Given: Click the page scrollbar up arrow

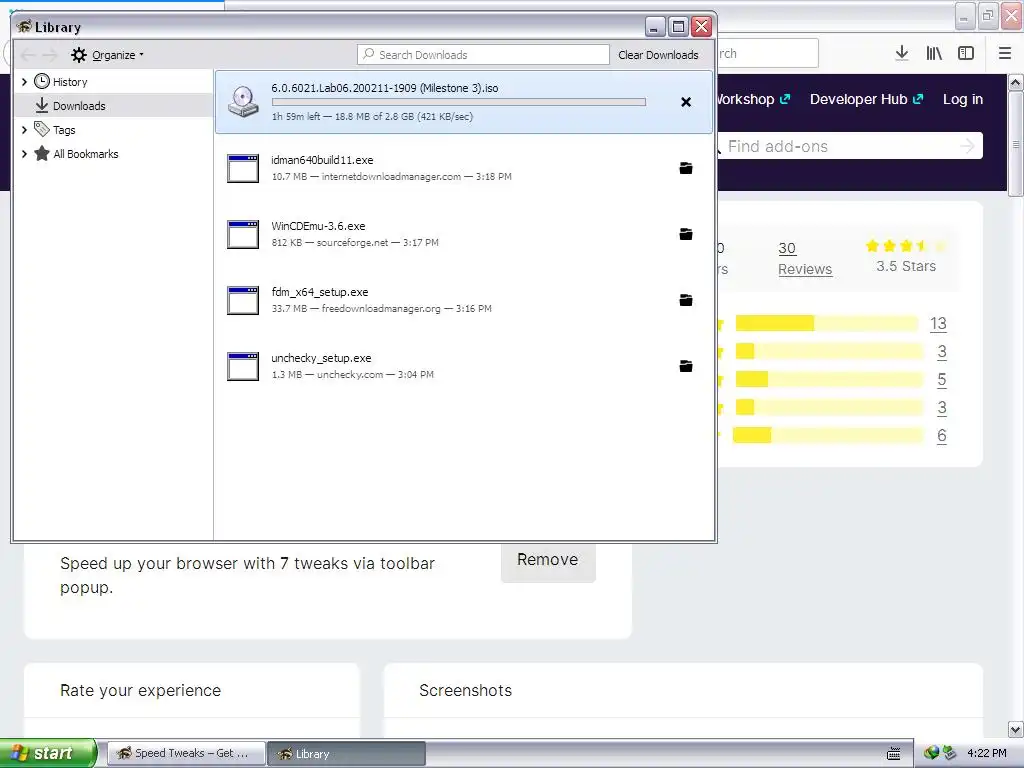Looking at the screenshot, I should pyautogui.click(x=1016, y=83).
